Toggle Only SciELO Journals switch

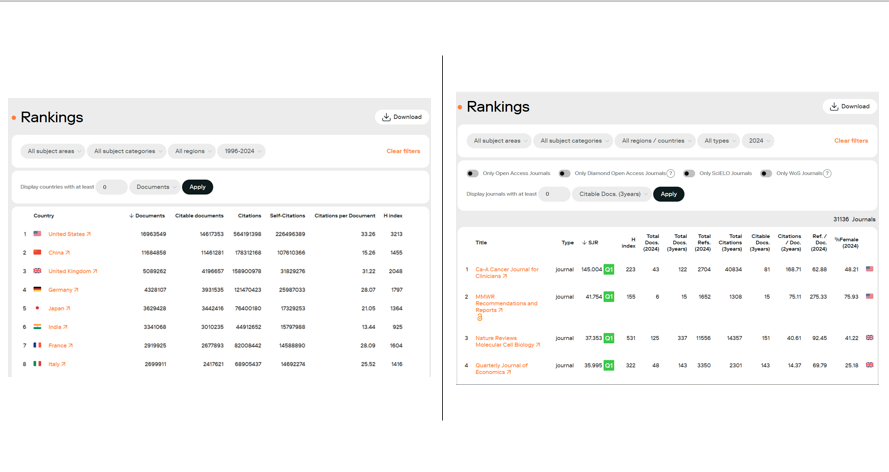coord(689,174)
